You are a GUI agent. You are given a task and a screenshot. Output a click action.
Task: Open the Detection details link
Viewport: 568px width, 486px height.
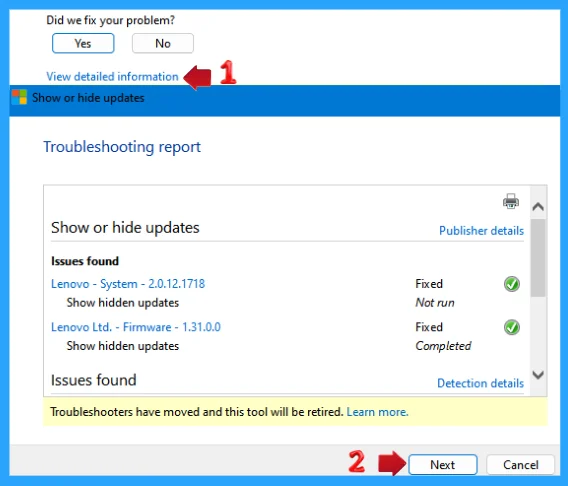click(480, 383)
